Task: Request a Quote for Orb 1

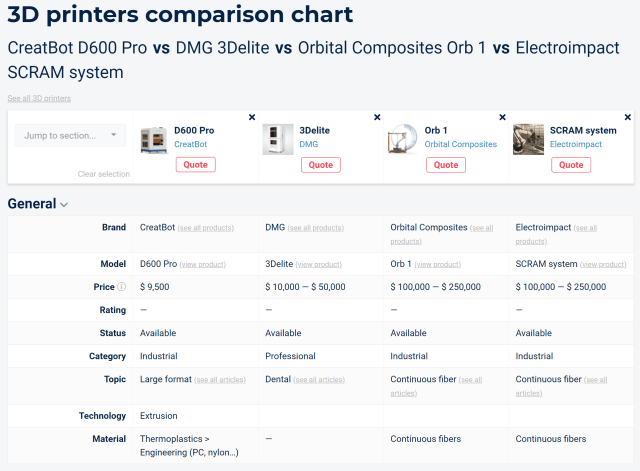Action: click(x=446, y=165)
